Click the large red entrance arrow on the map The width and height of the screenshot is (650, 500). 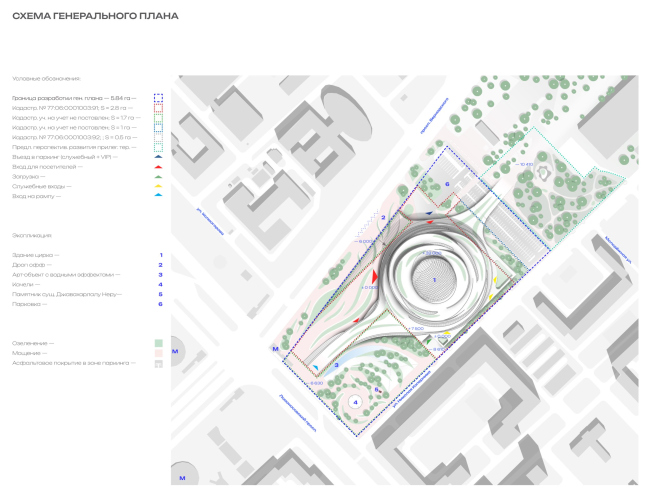coord(375,276)
